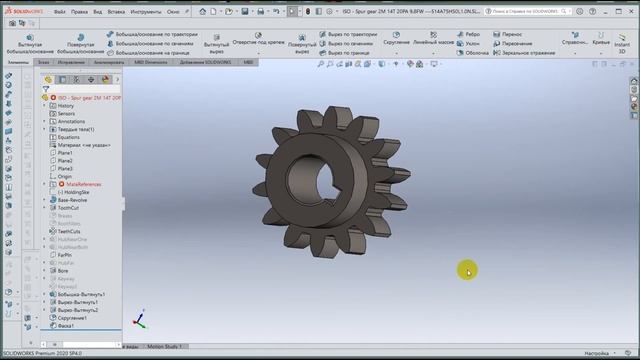Select Lofted Boss/Base (Бобышка по сечениям)
The image size is (640, 360).
pos(150,43)
